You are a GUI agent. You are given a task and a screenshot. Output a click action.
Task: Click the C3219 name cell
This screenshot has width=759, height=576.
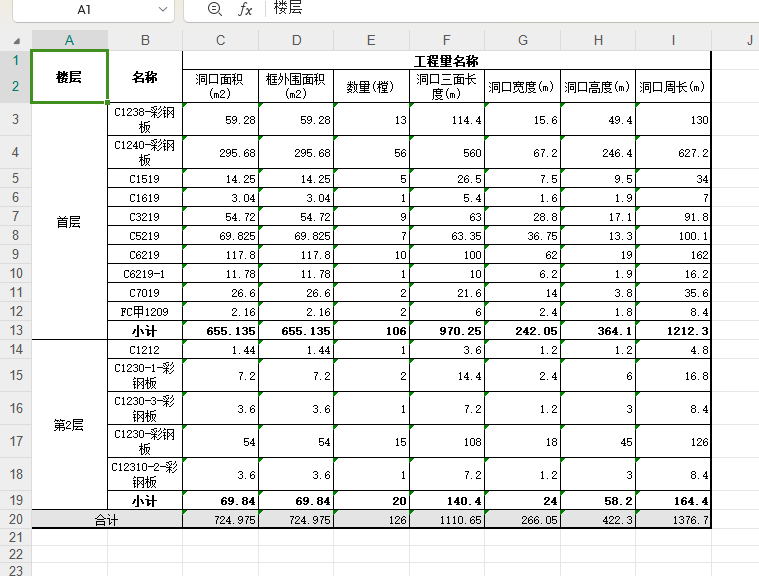click(145, 216)
